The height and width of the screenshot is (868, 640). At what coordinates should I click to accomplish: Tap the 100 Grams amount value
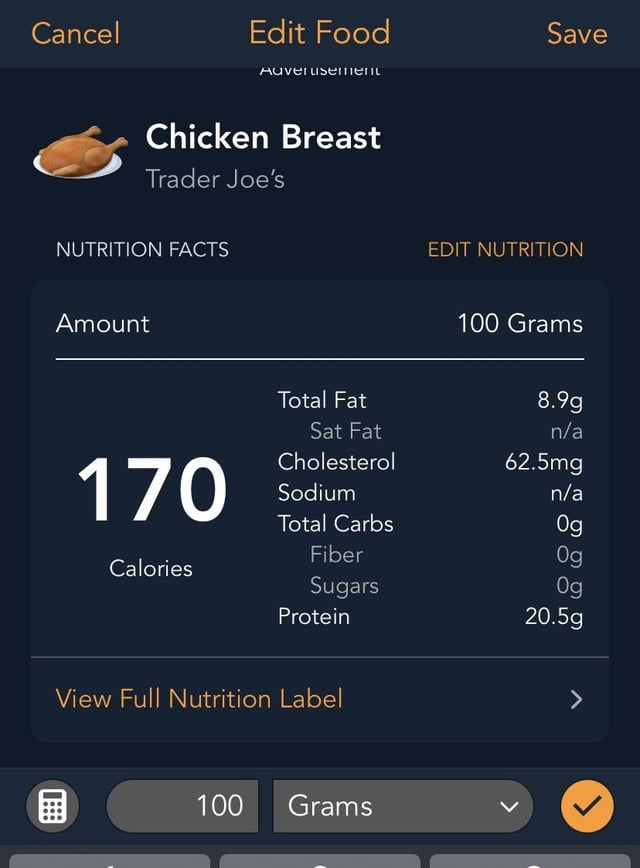520,323
